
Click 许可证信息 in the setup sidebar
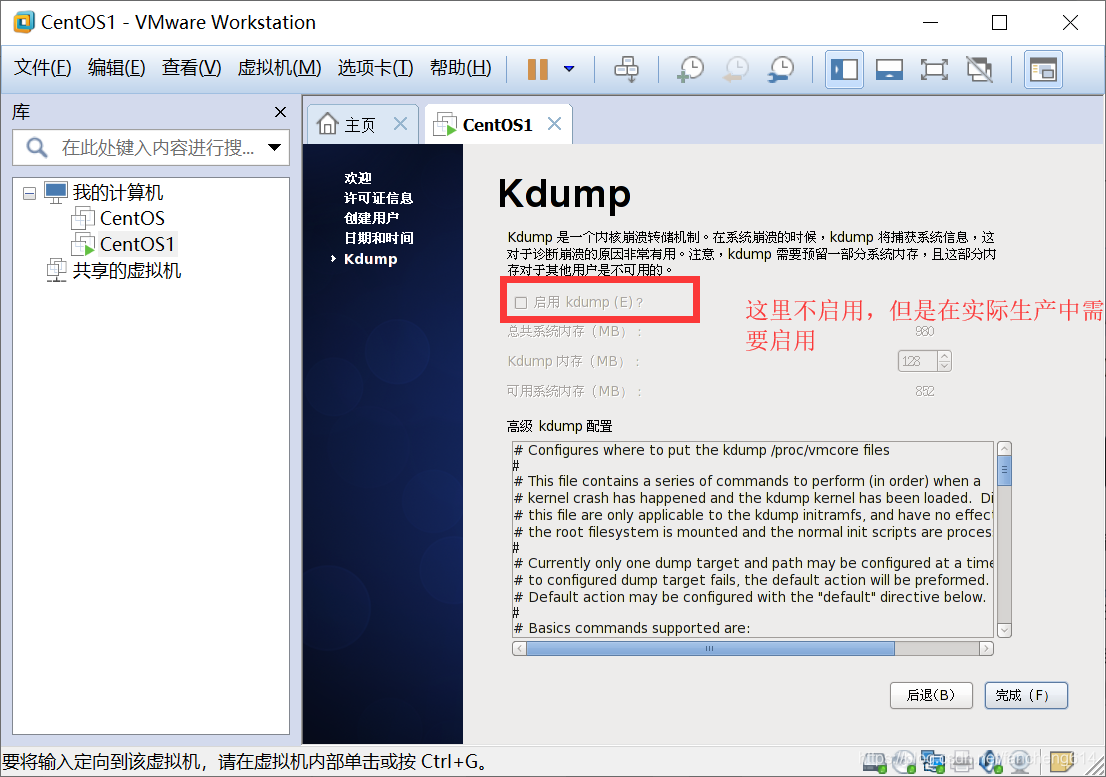378,198
